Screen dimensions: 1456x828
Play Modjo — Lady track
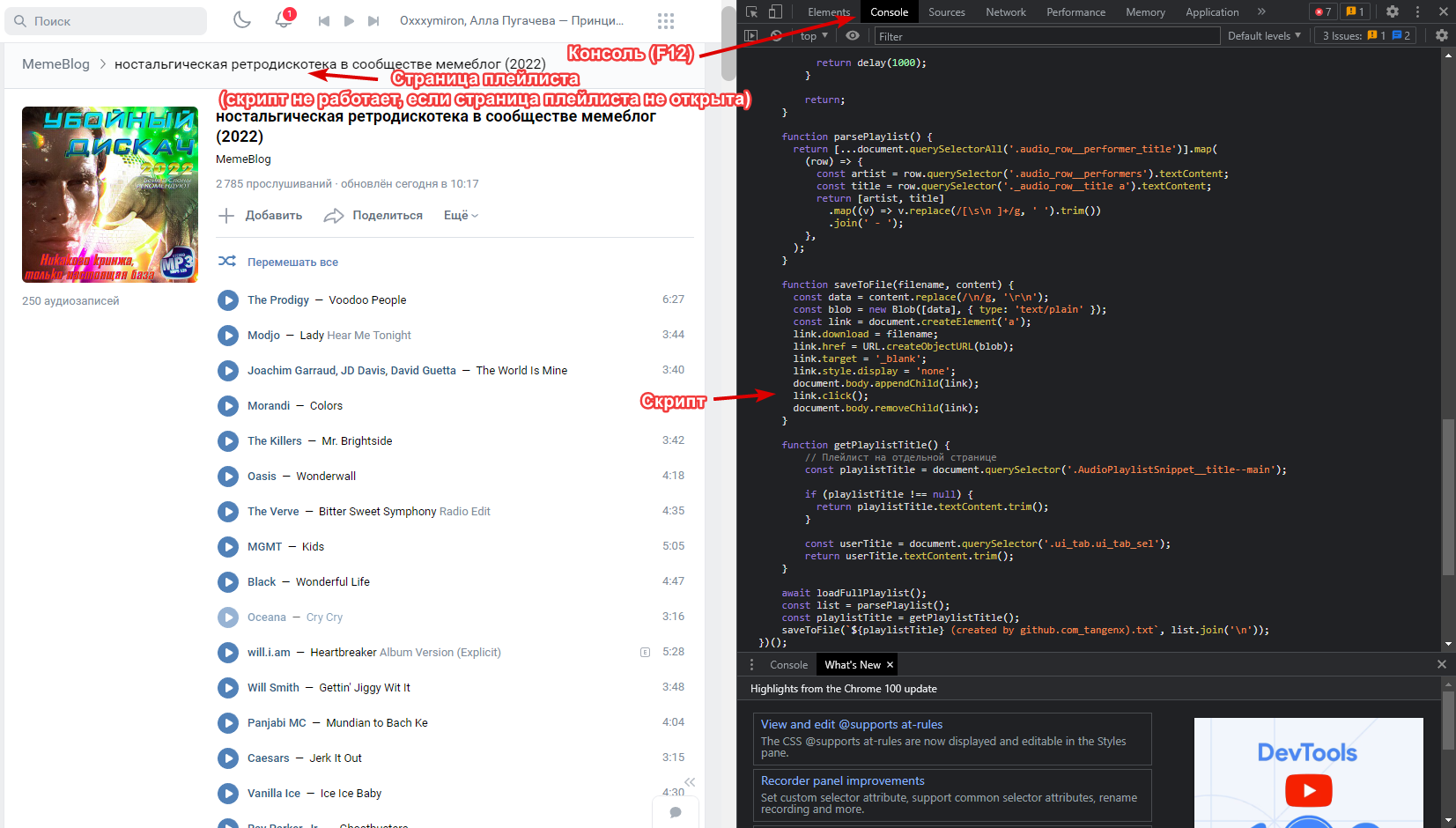(x=228, y=336)
